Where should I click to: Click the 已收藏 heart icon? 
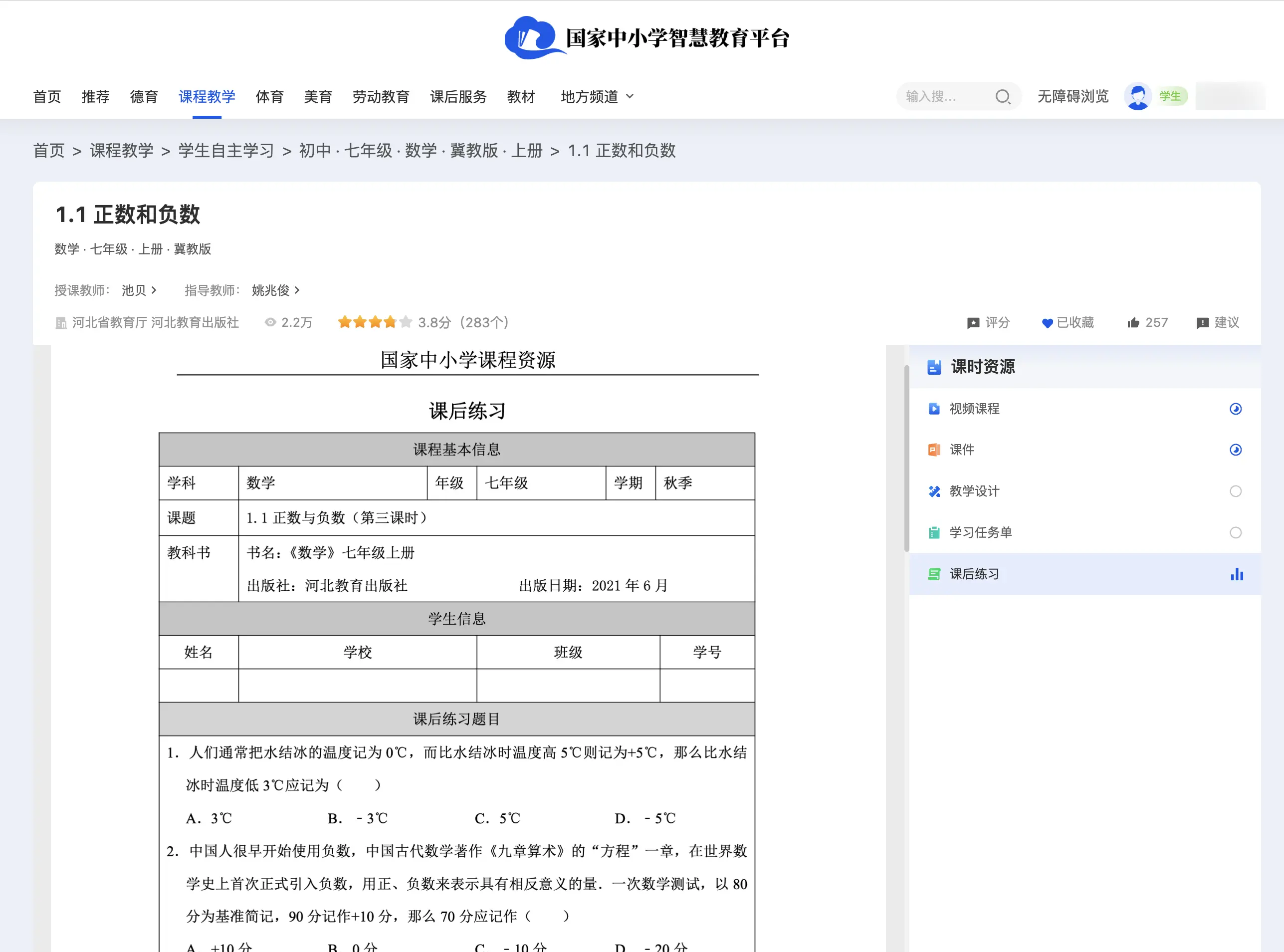(1047, 323)
